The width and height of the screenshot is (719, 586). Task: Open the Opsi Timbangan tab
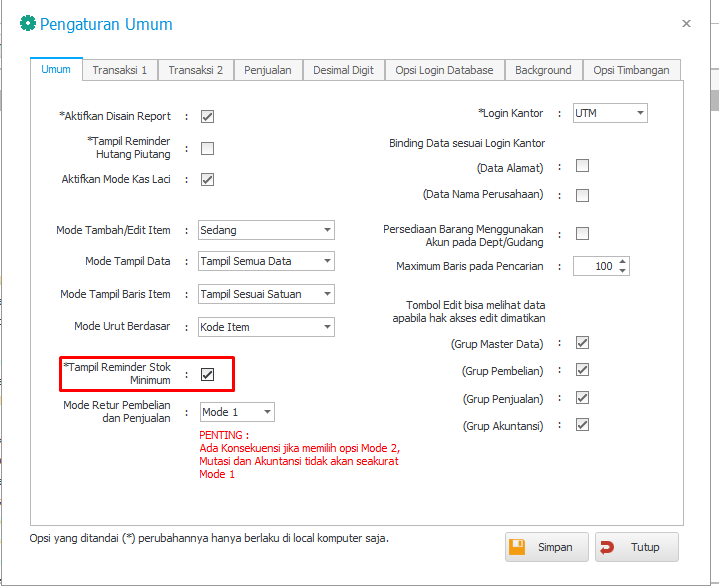tap(631, 70)
